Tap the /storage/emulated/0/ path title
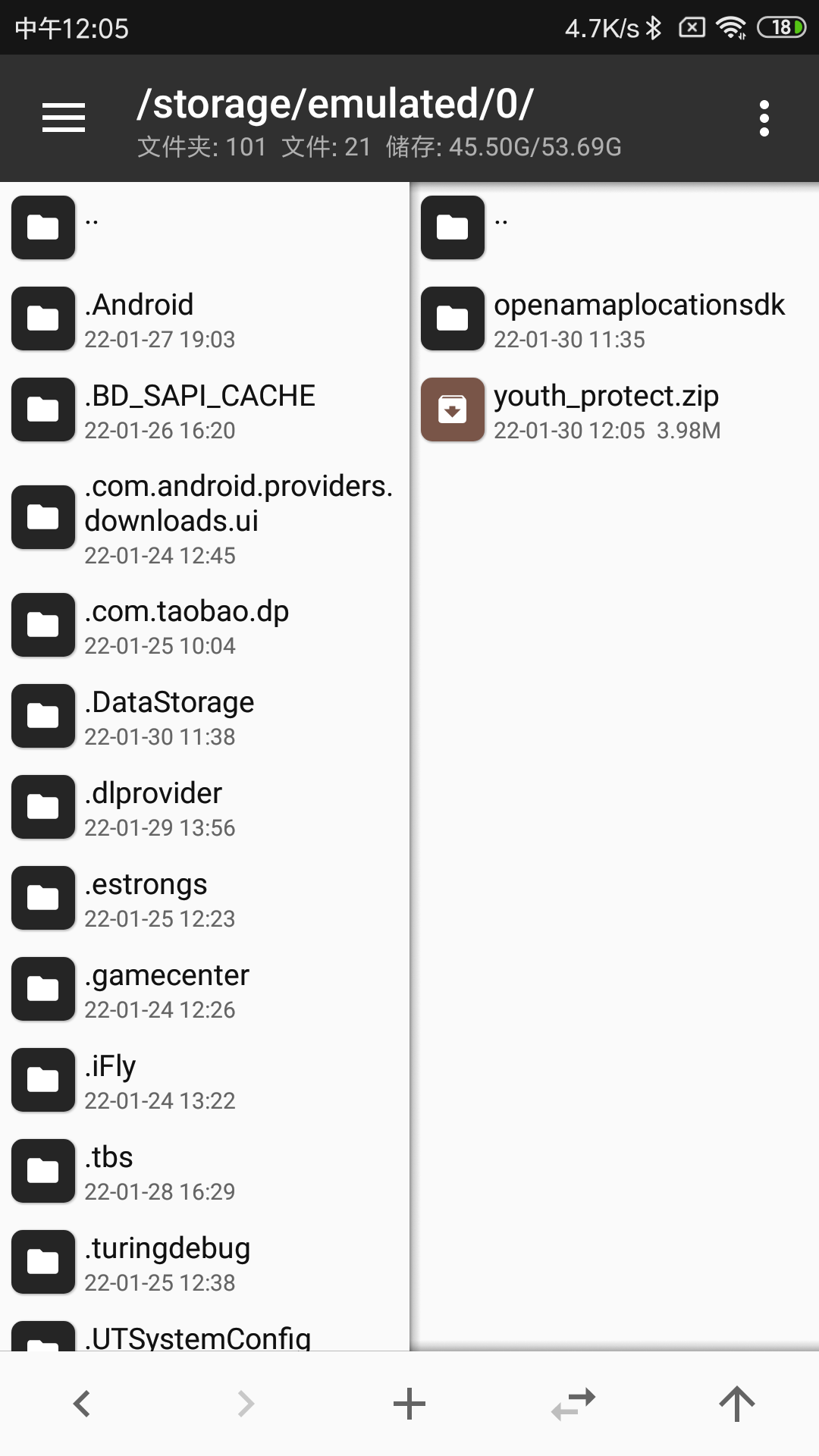The width and height of the screenshot is (819, 1456). (x=335, y=104)
